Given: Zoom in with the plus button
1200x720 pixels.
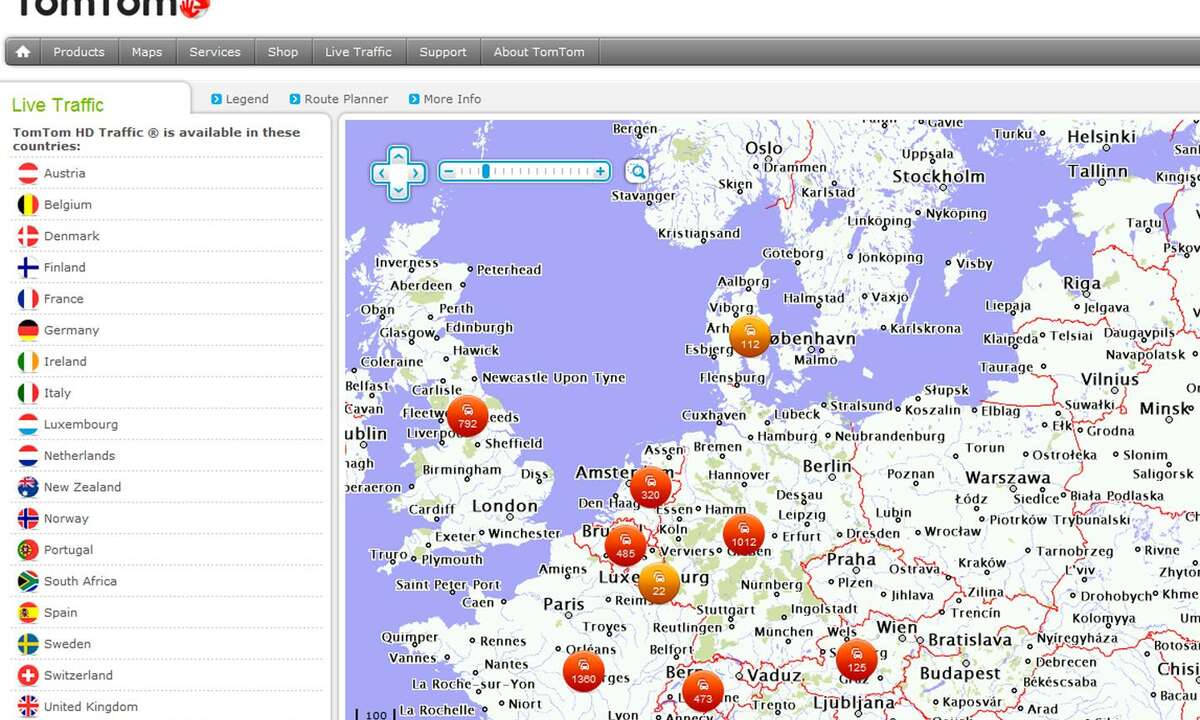Looking at the screenshot, I should [x=600, y=172].
